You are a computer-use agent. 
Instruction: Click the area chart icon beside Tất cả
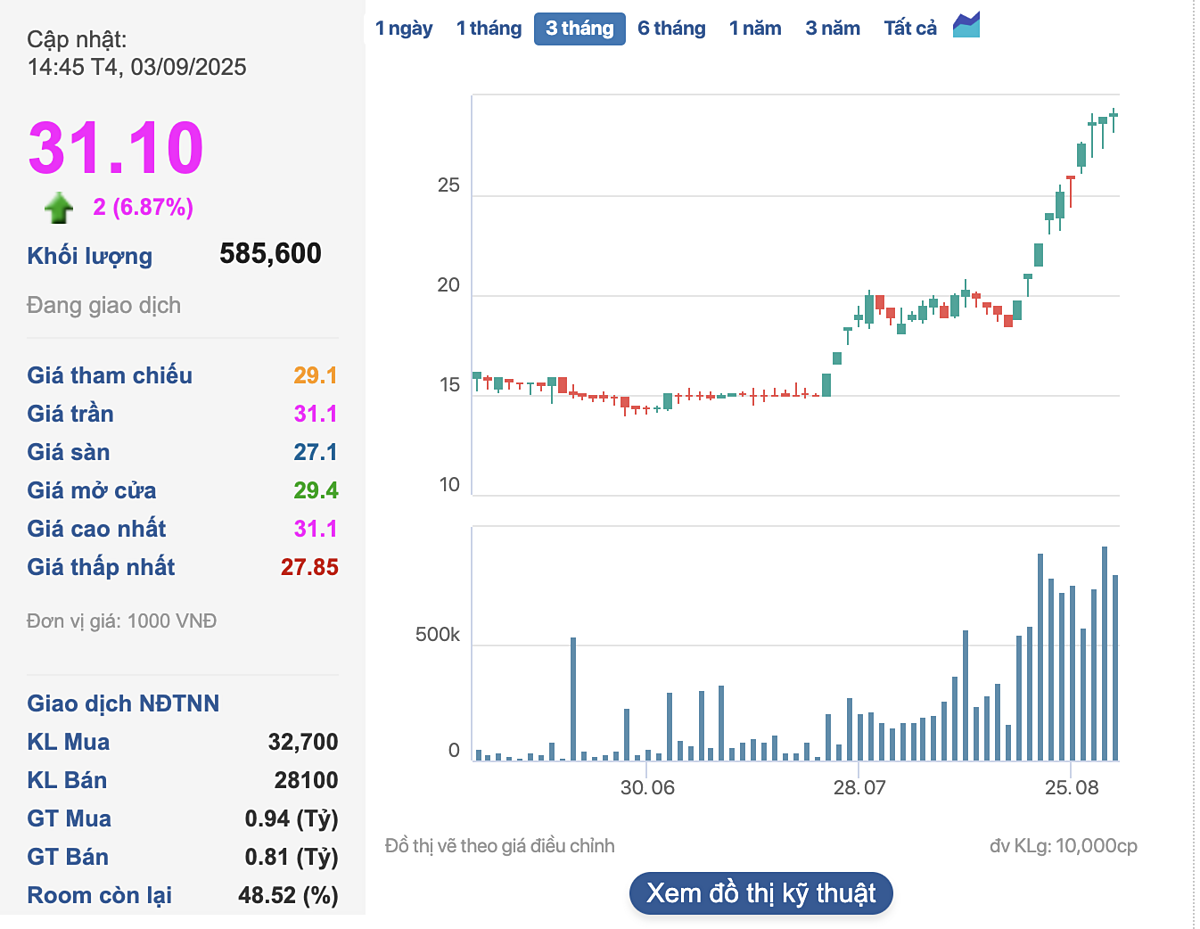pos(966,26)
